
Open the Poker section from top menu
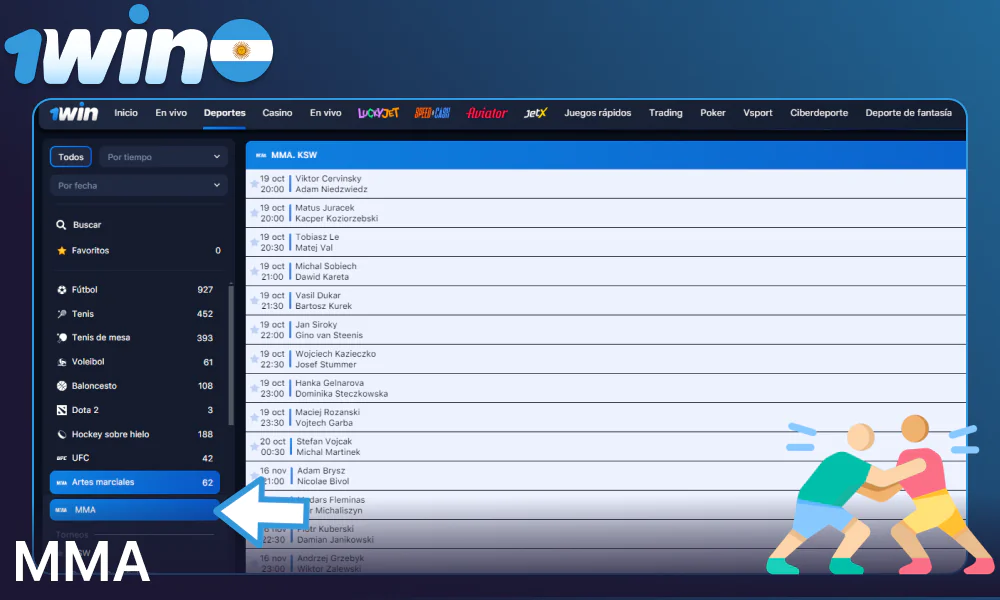[713, 113]
